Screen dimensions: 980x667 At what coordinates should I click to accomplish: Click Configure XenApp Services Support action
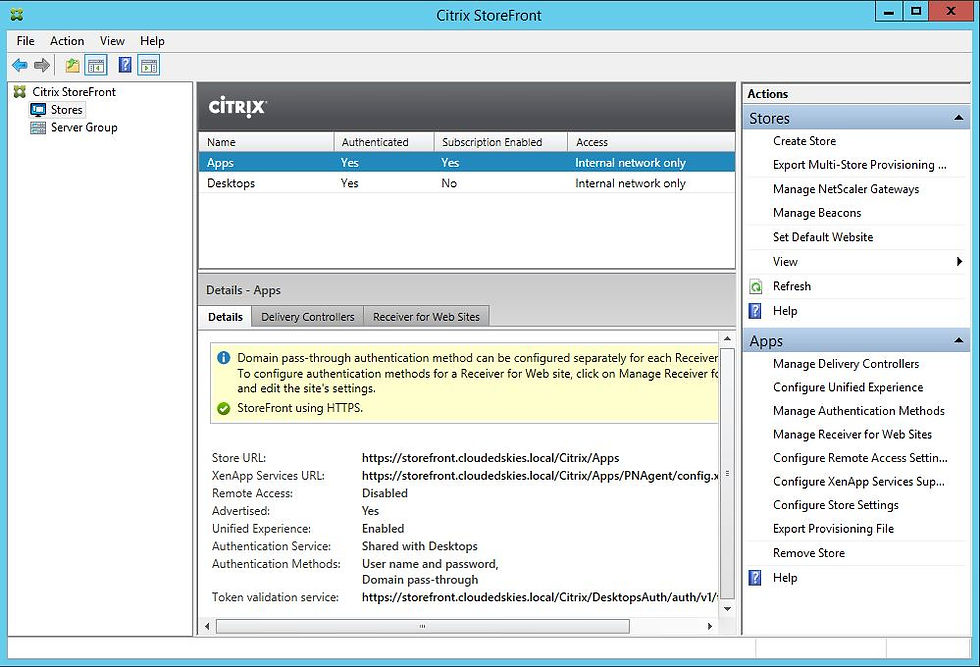click(859, 481)
